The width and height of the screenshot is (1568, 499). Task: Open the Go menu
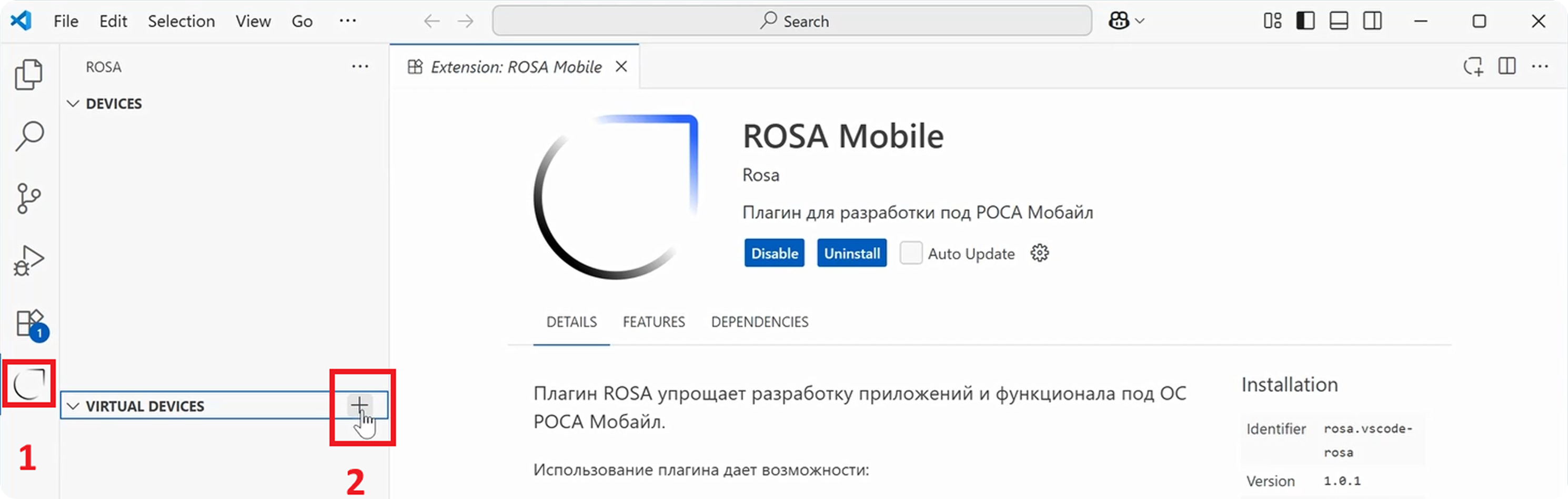tap(302, 22)
